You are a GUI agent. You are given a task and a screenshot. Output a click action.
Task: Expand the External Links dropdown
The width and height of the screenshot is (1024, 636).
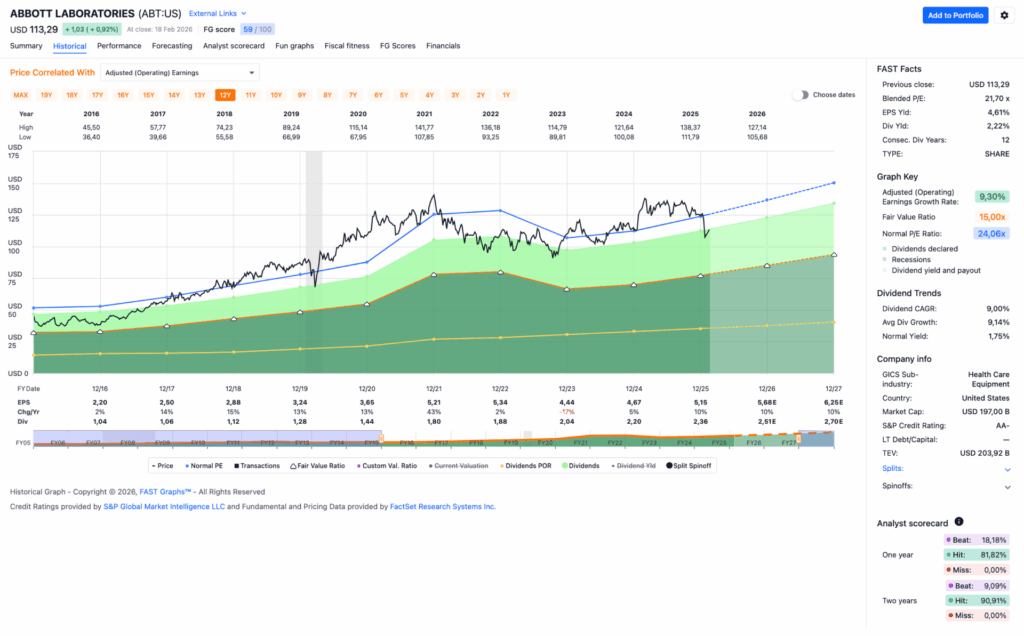[218, 13]
